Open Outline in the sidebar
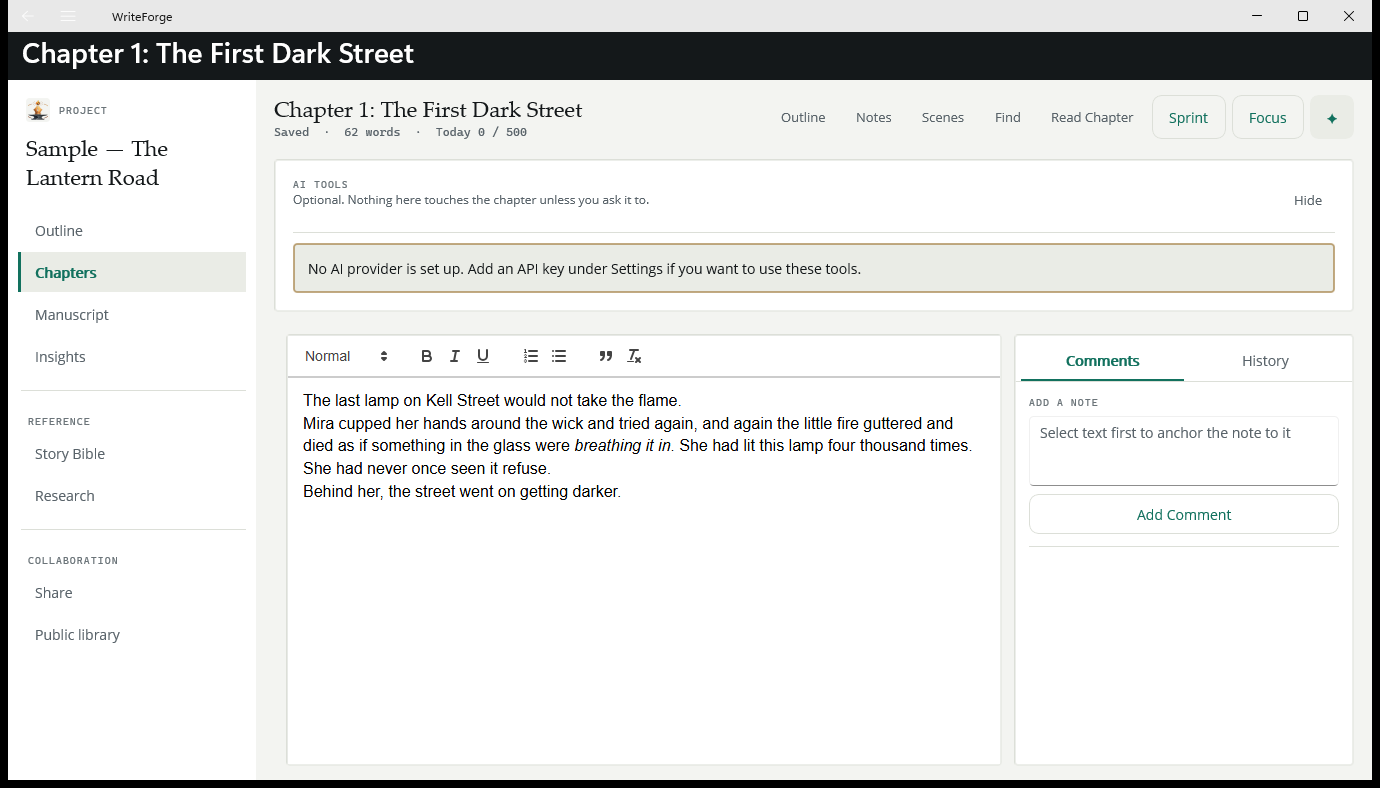The image size is (1380, 788). tap(132, 231)
